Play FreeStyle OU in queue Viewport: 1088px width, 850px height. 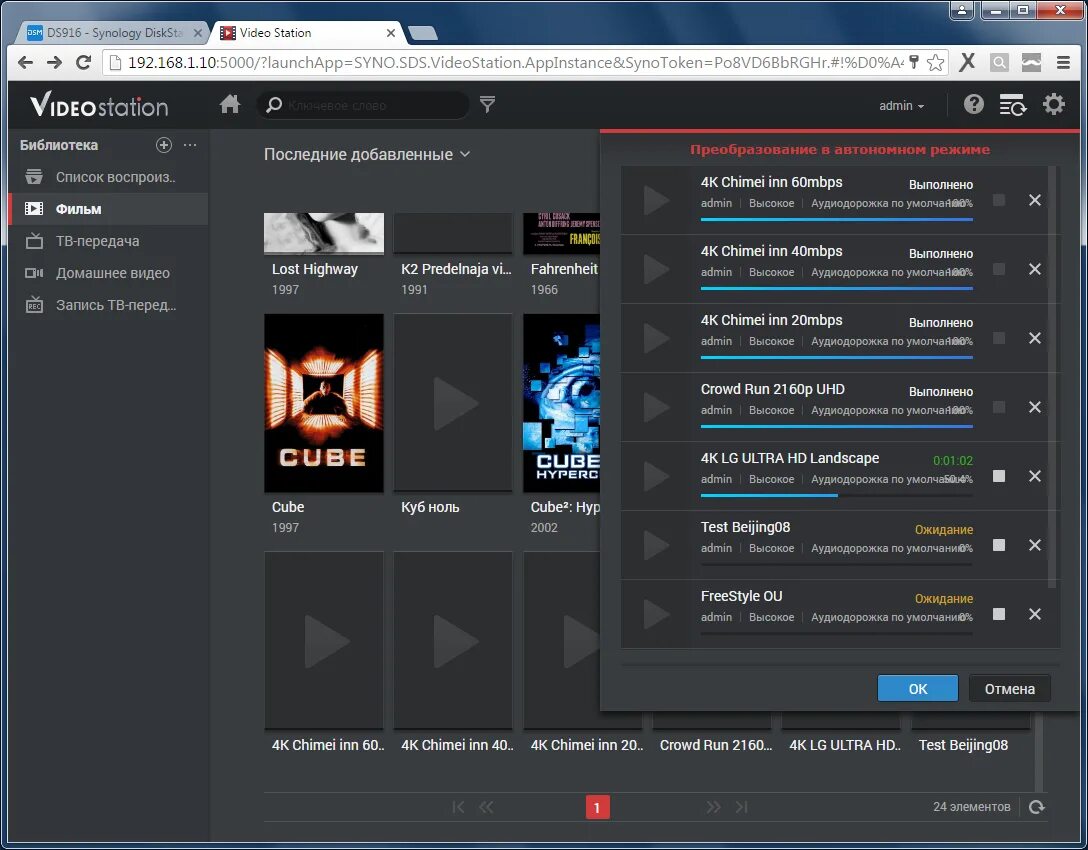(x=656, y=614)
